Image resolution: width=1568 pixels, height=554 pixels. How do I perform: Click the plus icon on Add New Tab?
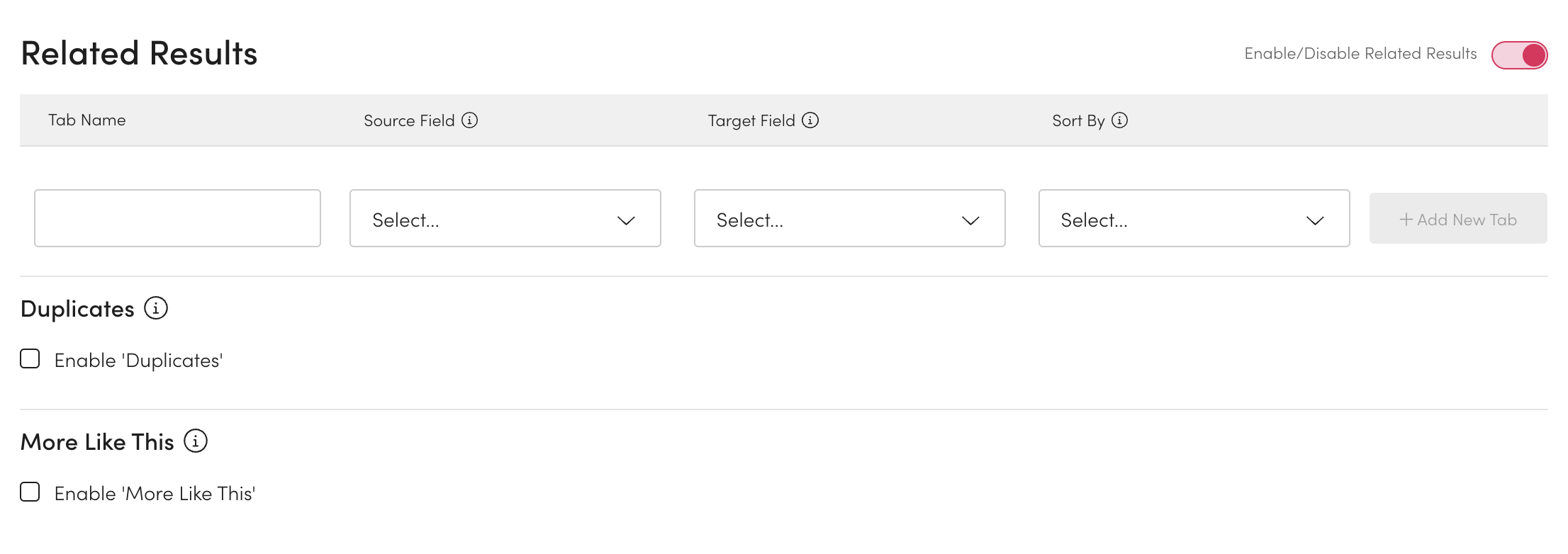(x=1406, y=220)
